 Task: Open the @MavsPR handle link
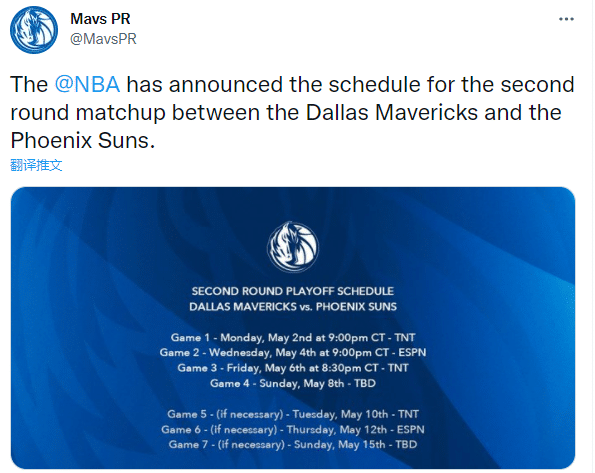(x=103, y=39)
